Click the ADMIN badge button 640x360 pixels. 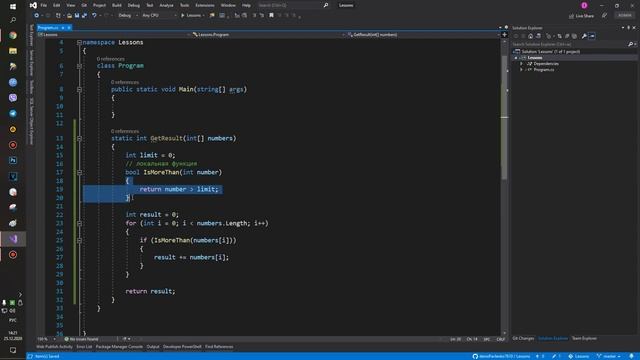coord(625,16)
